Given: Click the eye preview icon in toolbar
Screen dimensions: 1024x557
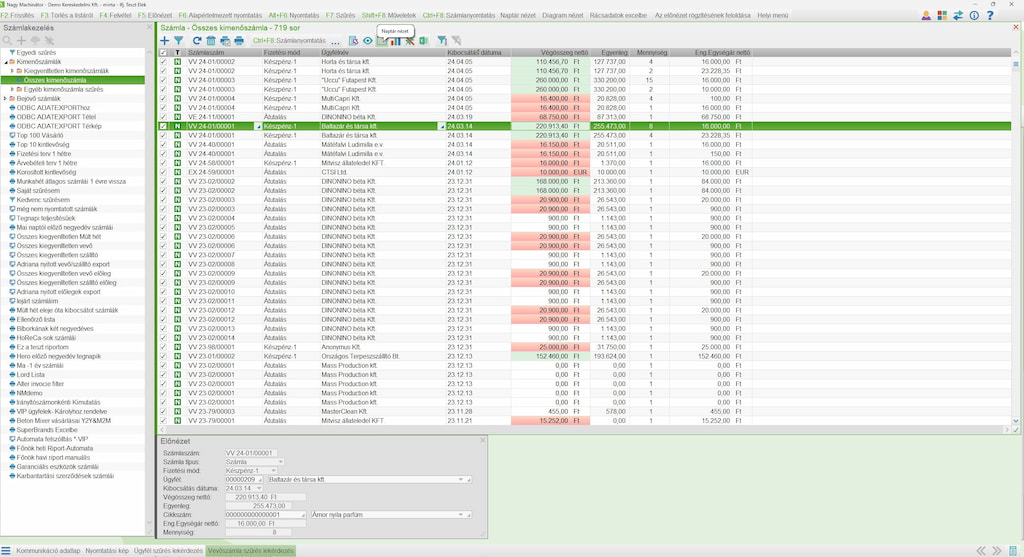Looking at the screenshot, I should [x=368, y=41].
